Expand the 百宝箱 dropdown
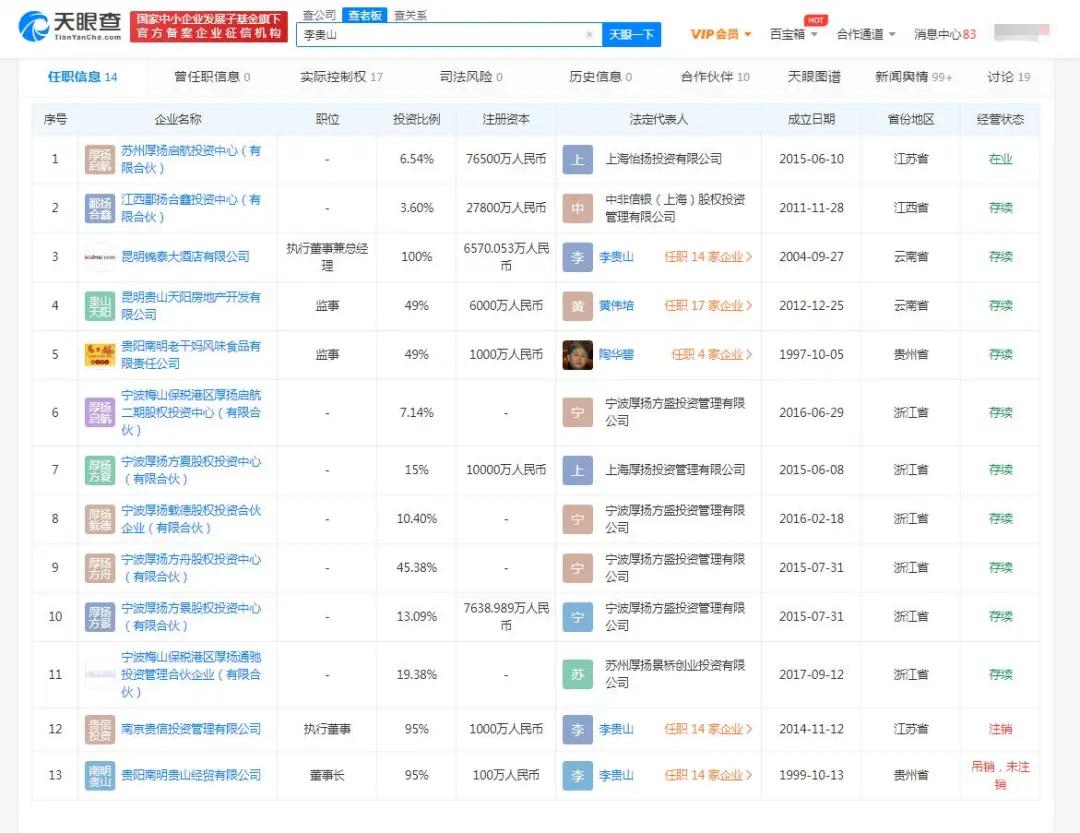The image size is (1080, 833). click(x=794, y=34)
